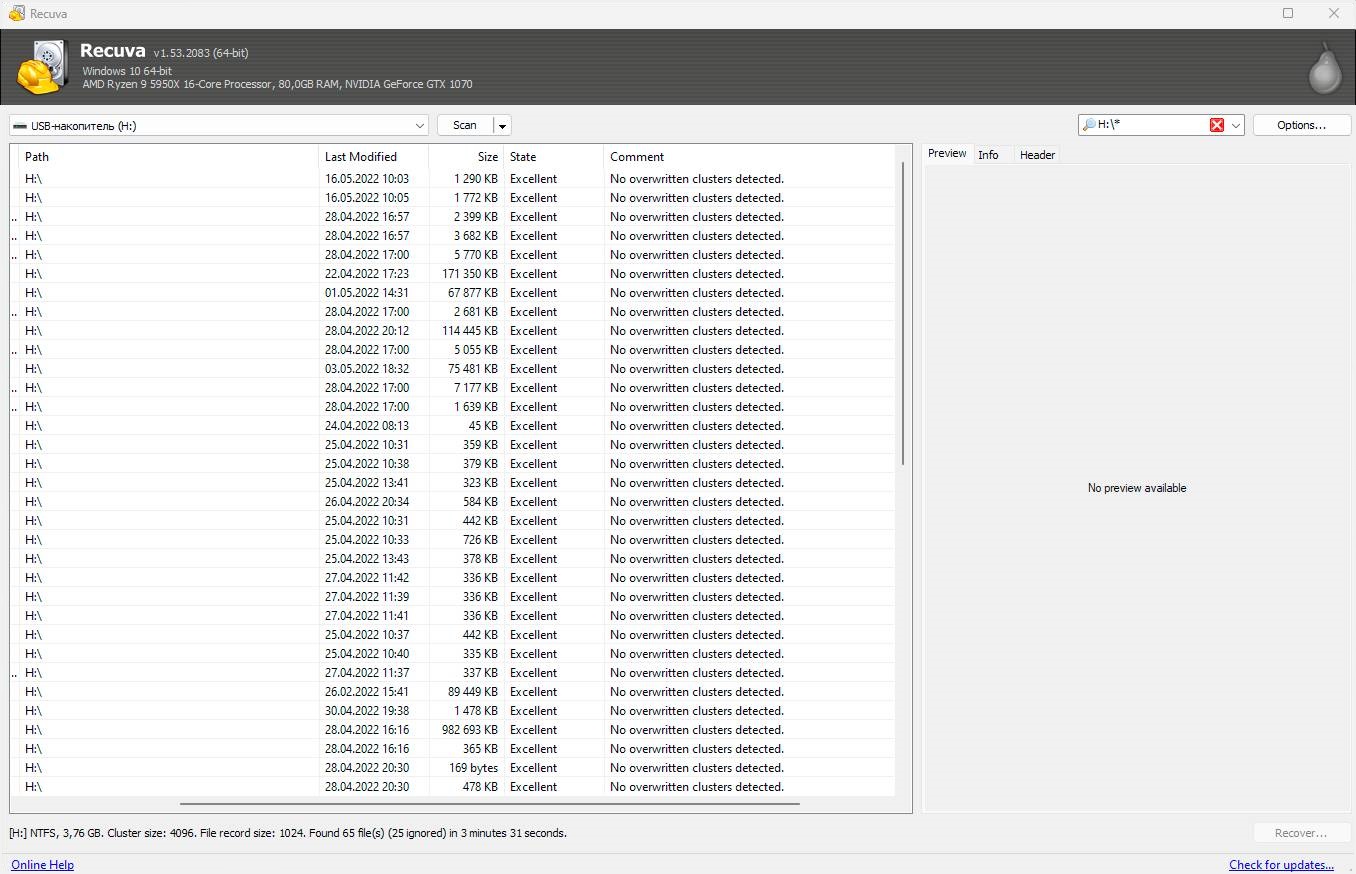The width and height of the screenshot is (1356, 874).
Task: Sort by the State column header
Action: click(x=553, y=157)
